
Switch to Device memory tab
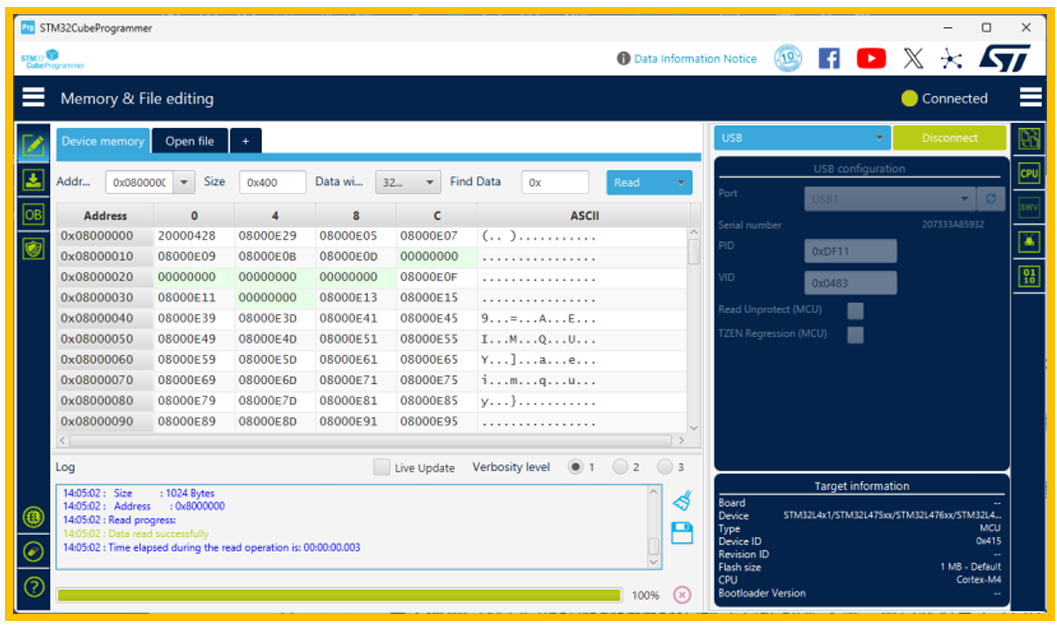tap(103, 141)
